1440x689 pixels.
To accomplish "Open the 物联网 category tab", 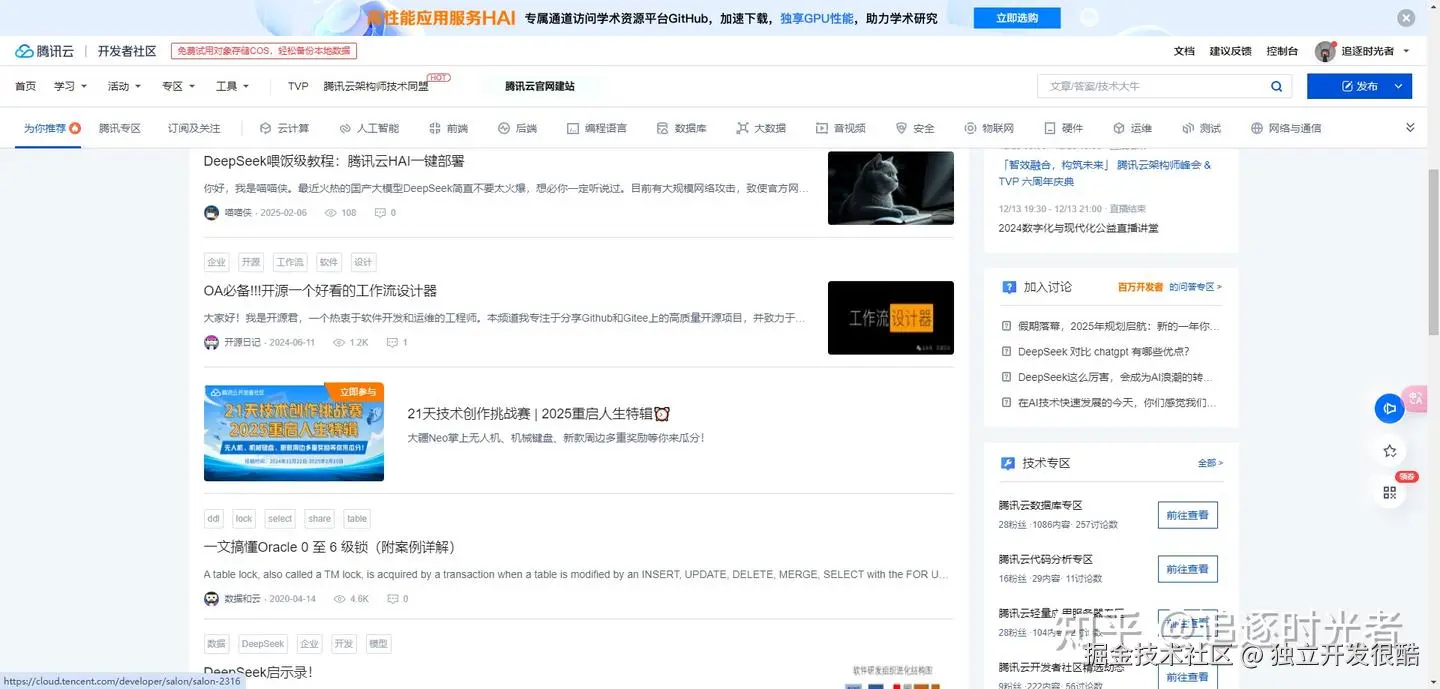I will click(x=989, y=128).
